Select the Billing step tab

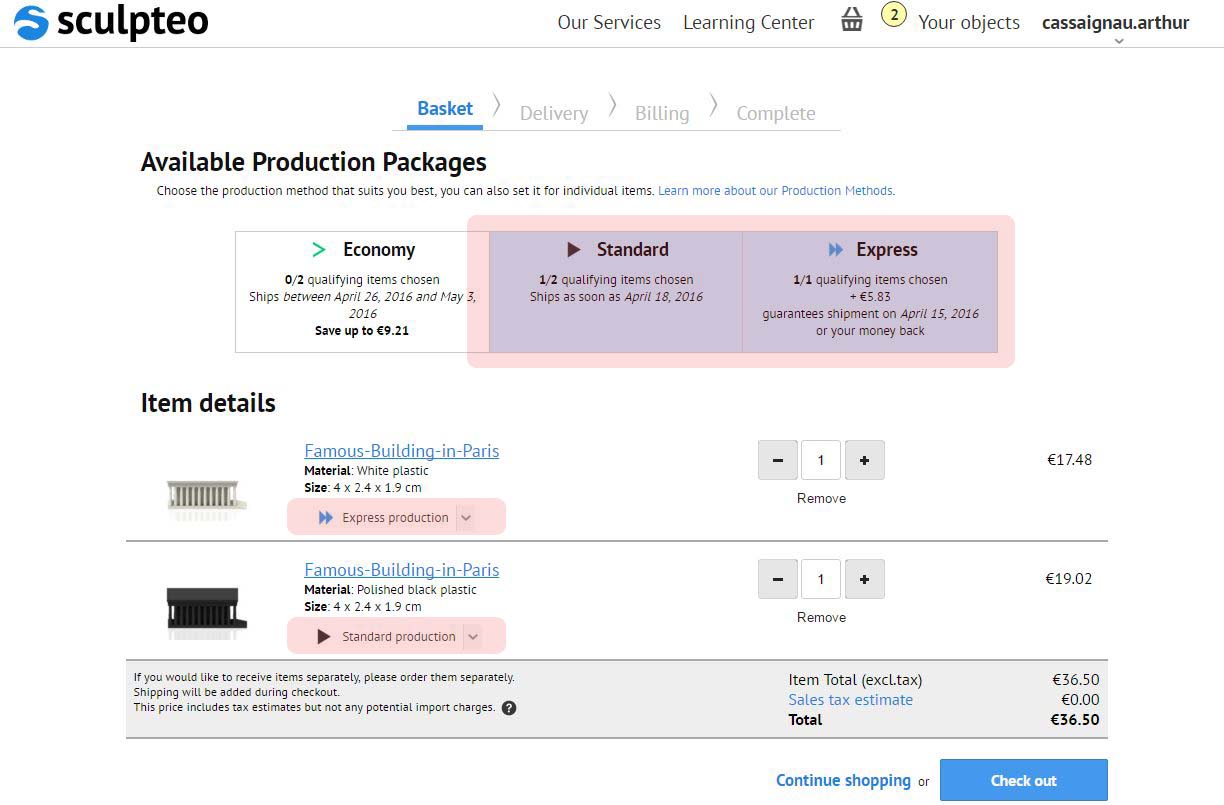[662, 113]
